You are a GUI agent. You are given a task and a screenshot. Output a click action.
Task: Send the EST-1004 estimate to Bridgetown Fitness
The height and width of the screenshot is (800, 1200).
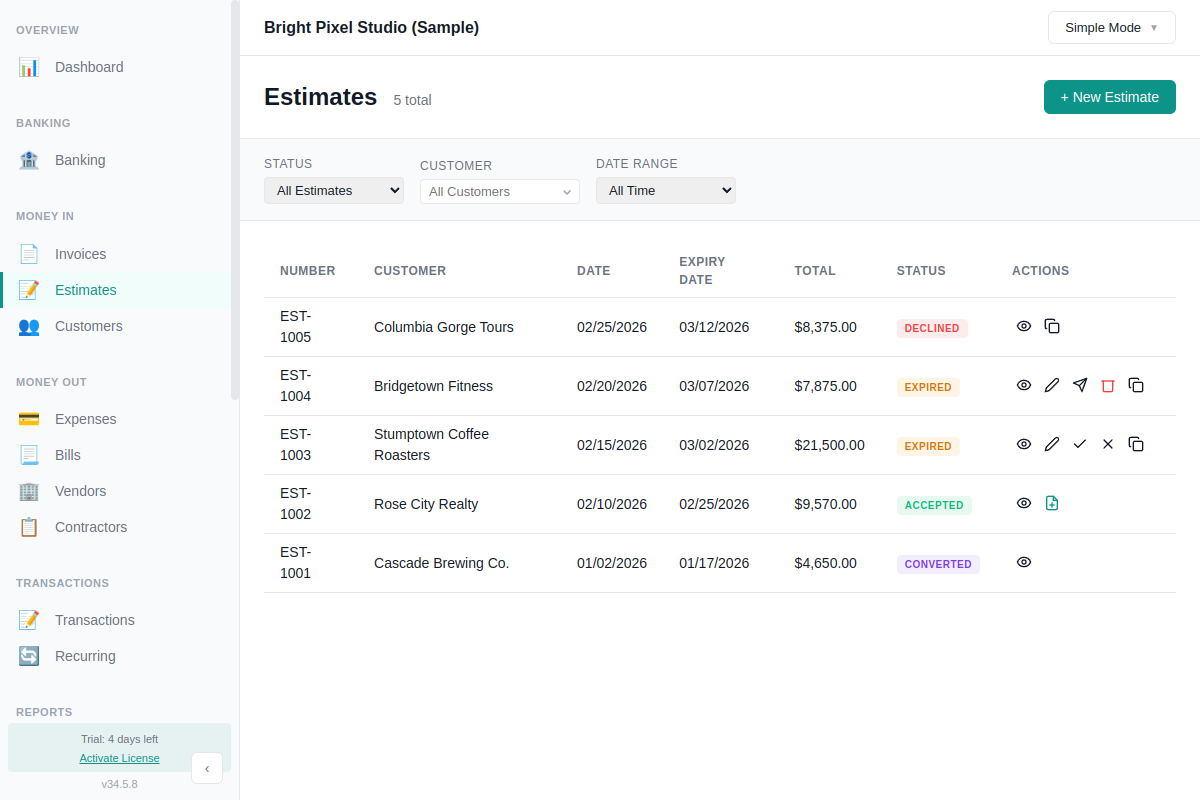point(1079,385)
